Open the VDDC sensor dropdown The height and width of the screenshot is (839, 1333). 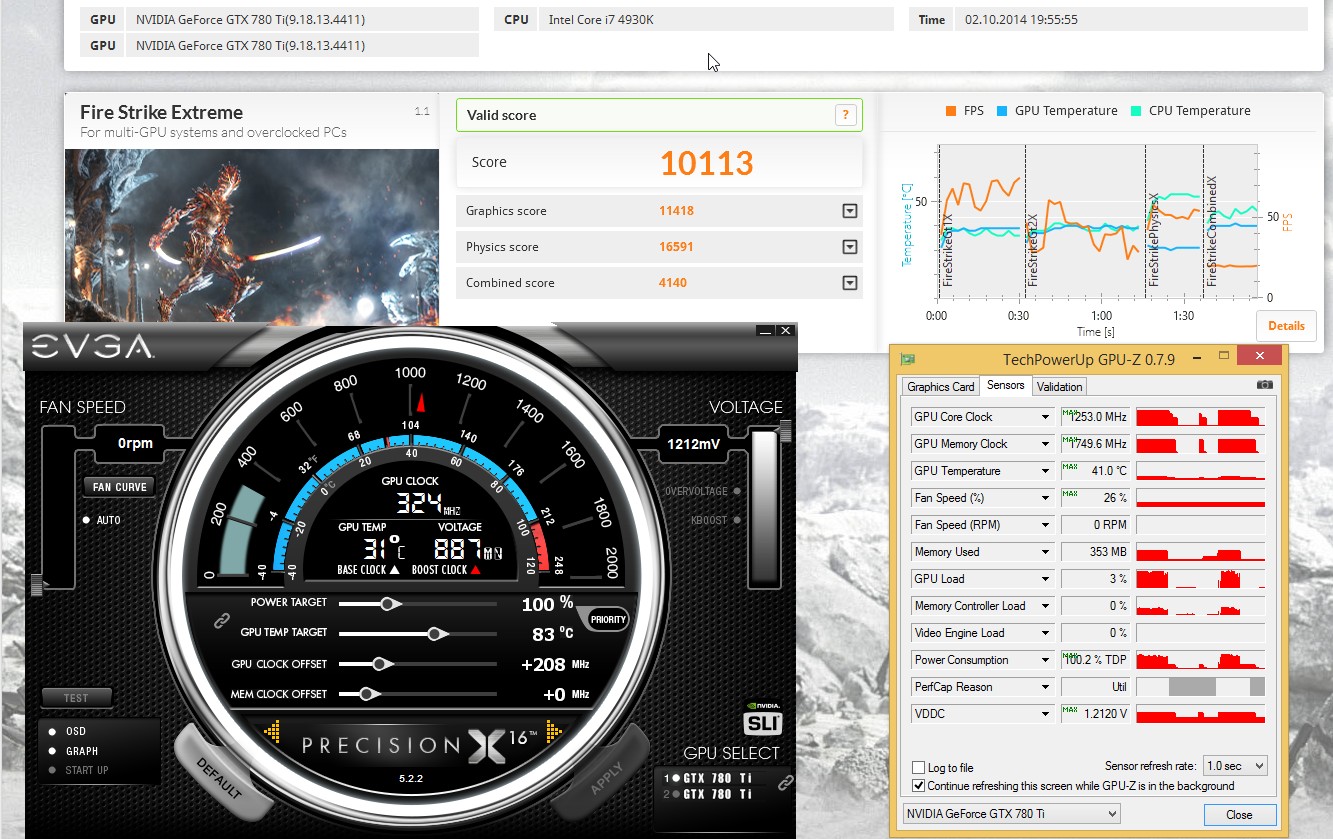click(1046, 714)
